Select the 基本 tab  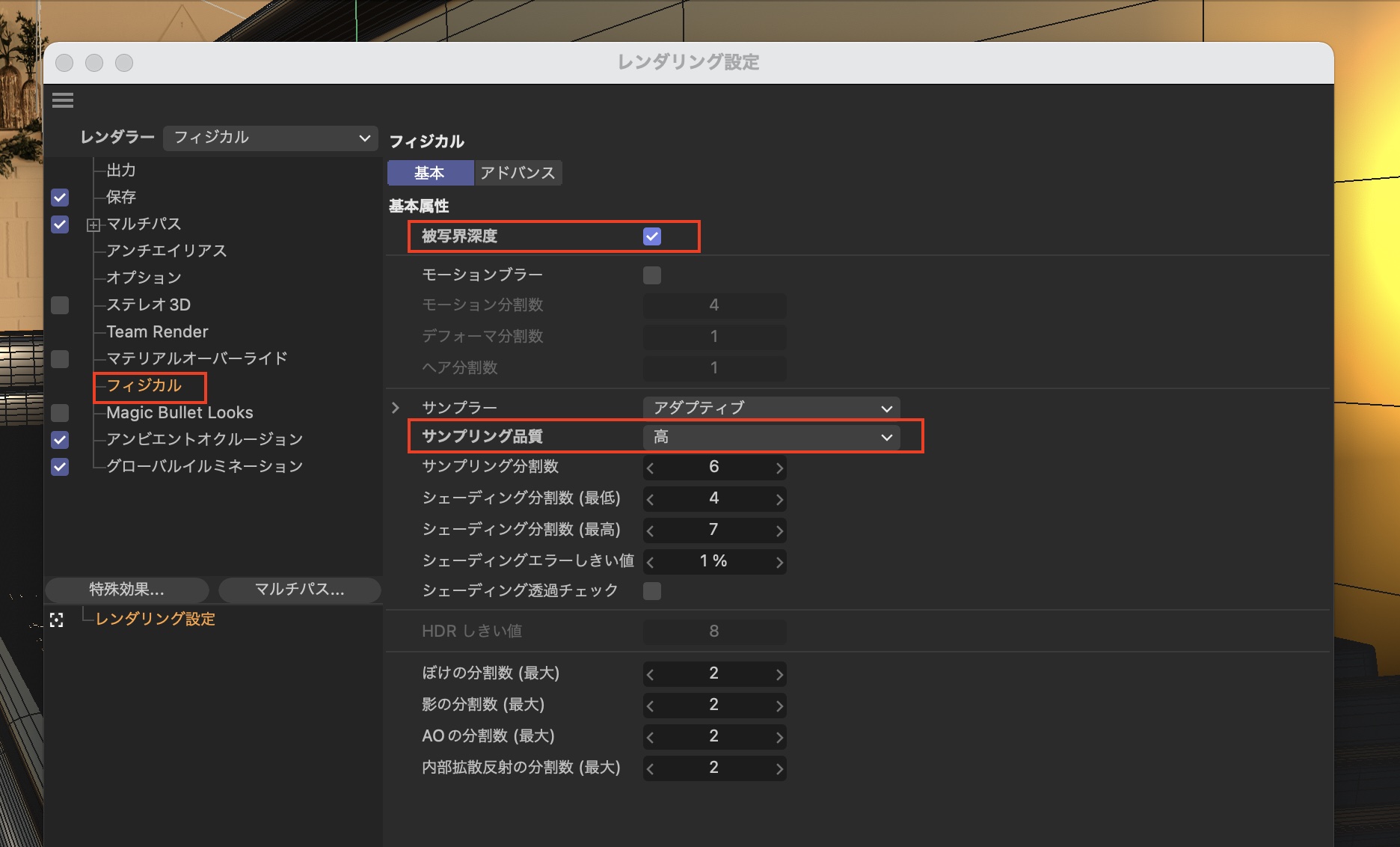coord(430,173)
